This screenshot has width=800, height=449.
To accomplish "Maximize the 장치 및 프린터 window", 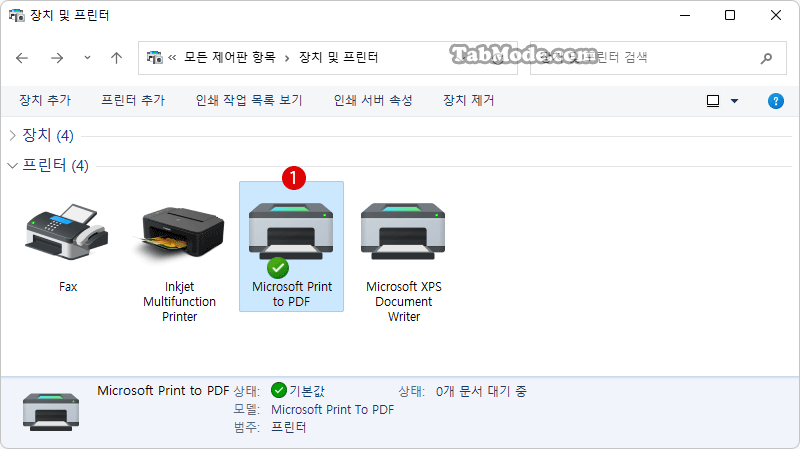I will (x=730, y=15).
